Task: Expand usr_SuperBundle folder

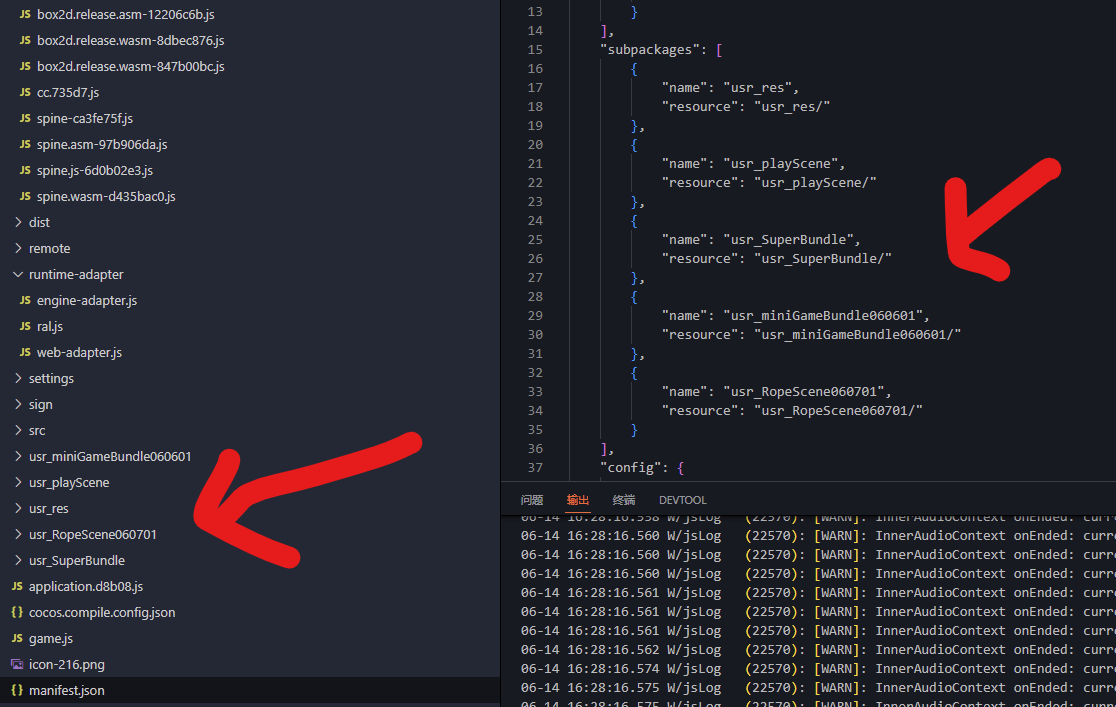Action: (x=18, y=560)
